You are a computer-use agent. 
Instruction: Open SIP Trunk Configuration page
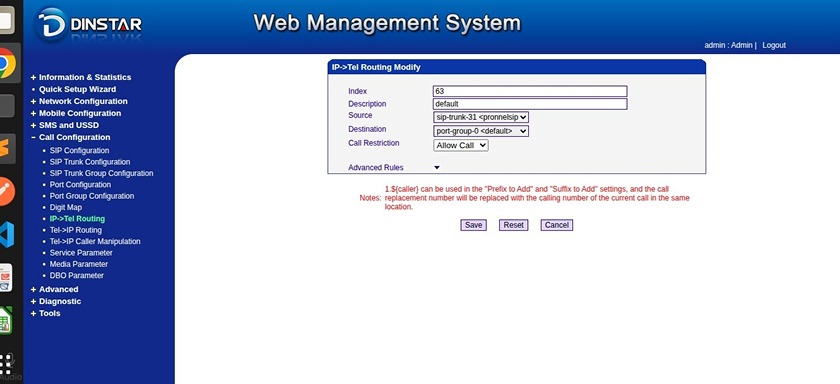click(90, 162)
